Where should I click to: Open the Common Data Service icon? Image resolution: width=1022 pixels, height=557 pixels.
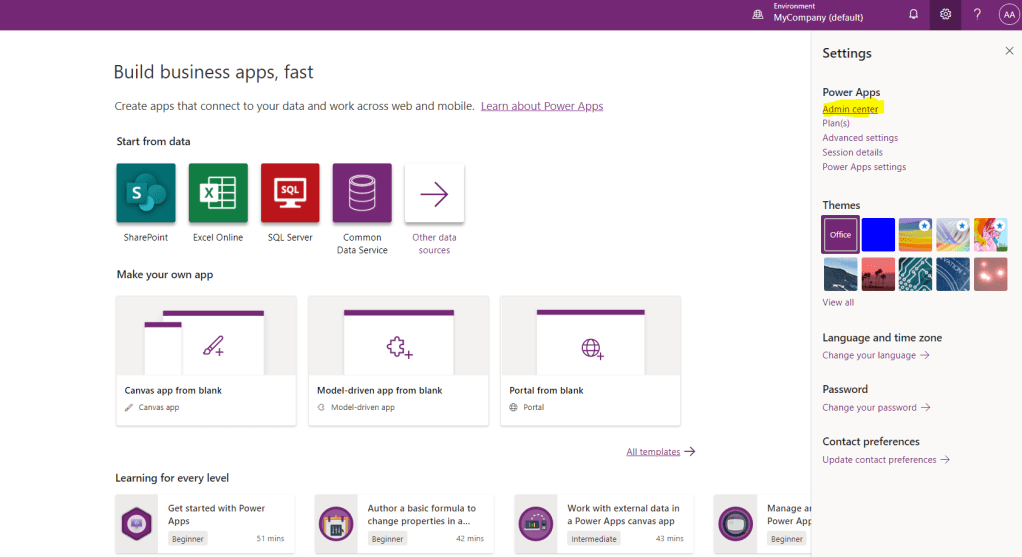pos(362,193)
